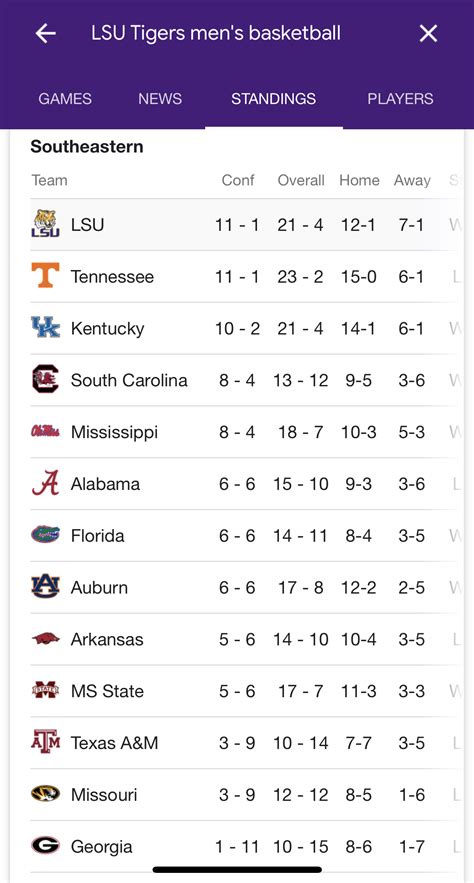Select the STANDINGS tab
The image size is (474, 883).
274,99
